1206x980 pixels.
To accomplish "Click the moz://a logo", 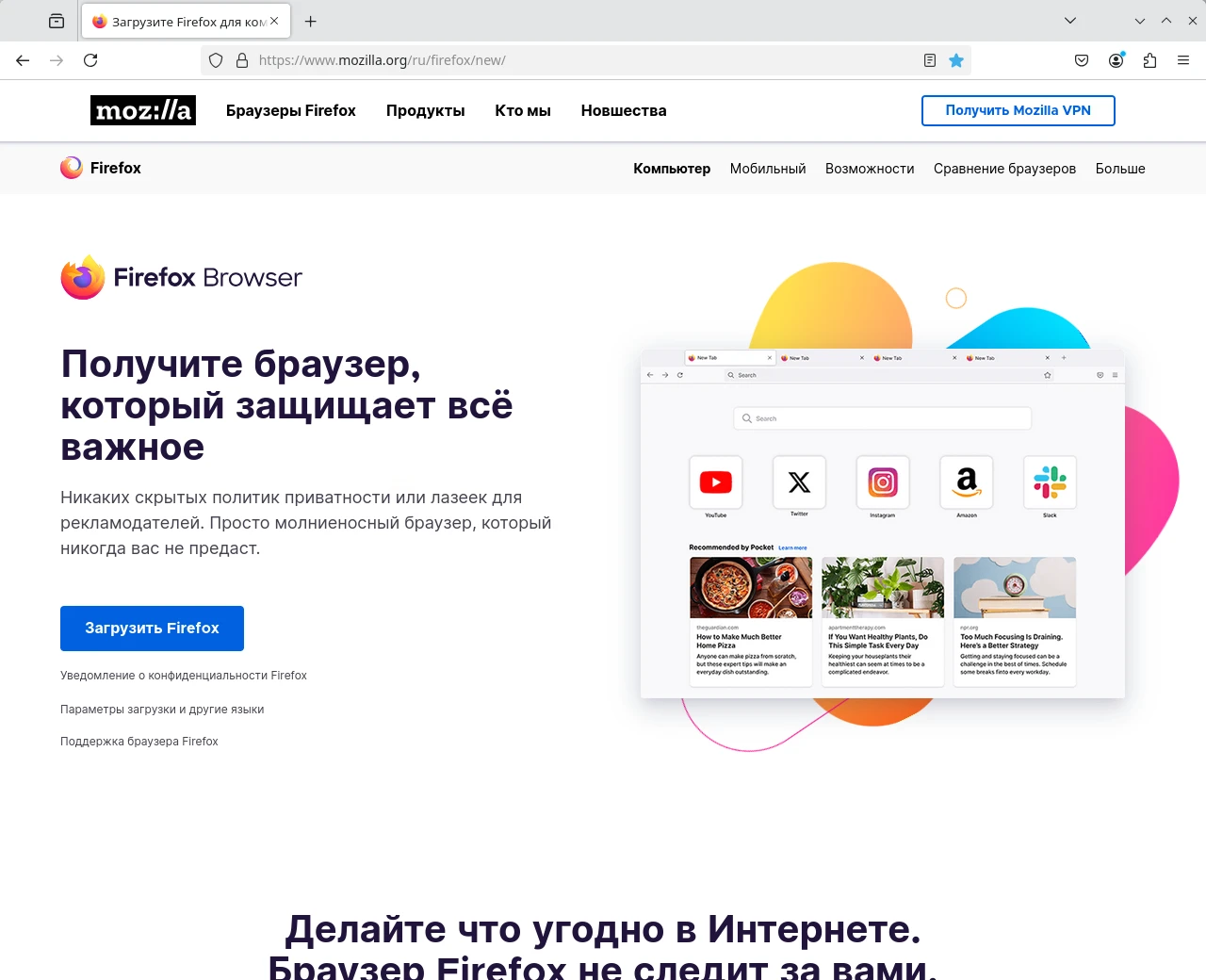I will tap(143, 110).
